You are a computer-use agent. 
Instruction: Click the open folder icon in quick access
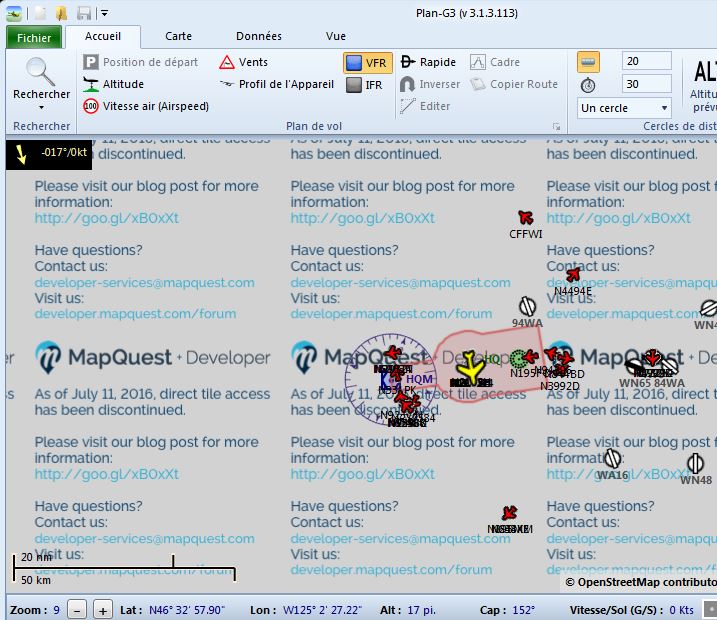tap(62, 13)
